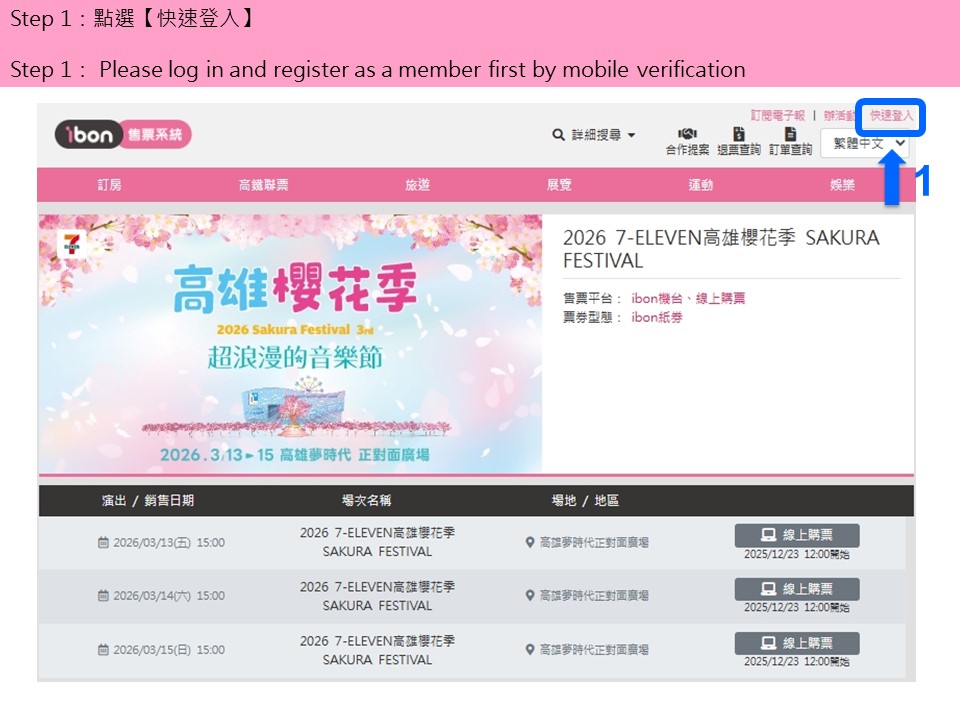Click the 訂單查詢 order document icon

click(790, 134)
